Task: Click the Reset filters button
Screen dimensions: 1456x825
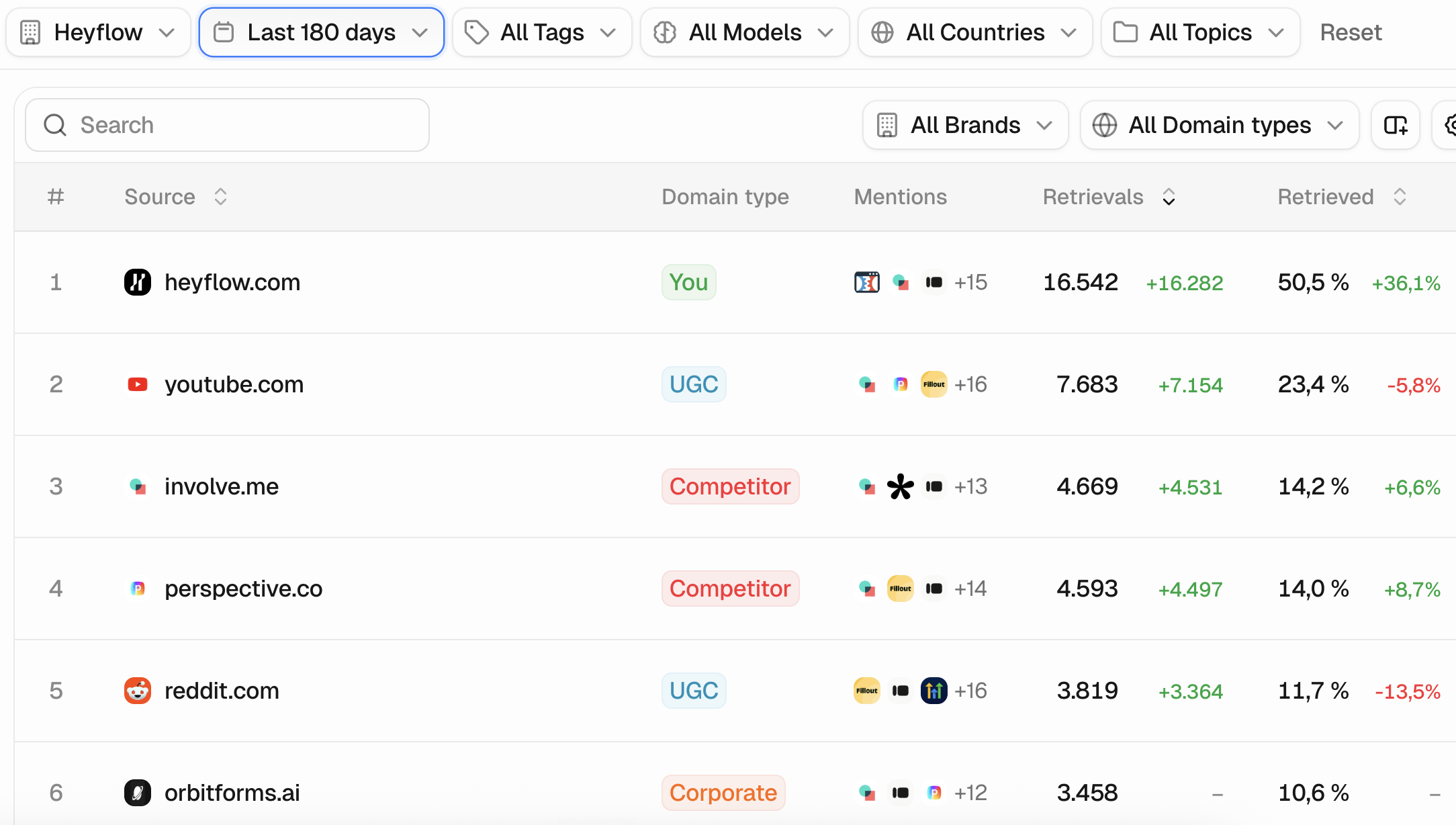Action: 1351,32
